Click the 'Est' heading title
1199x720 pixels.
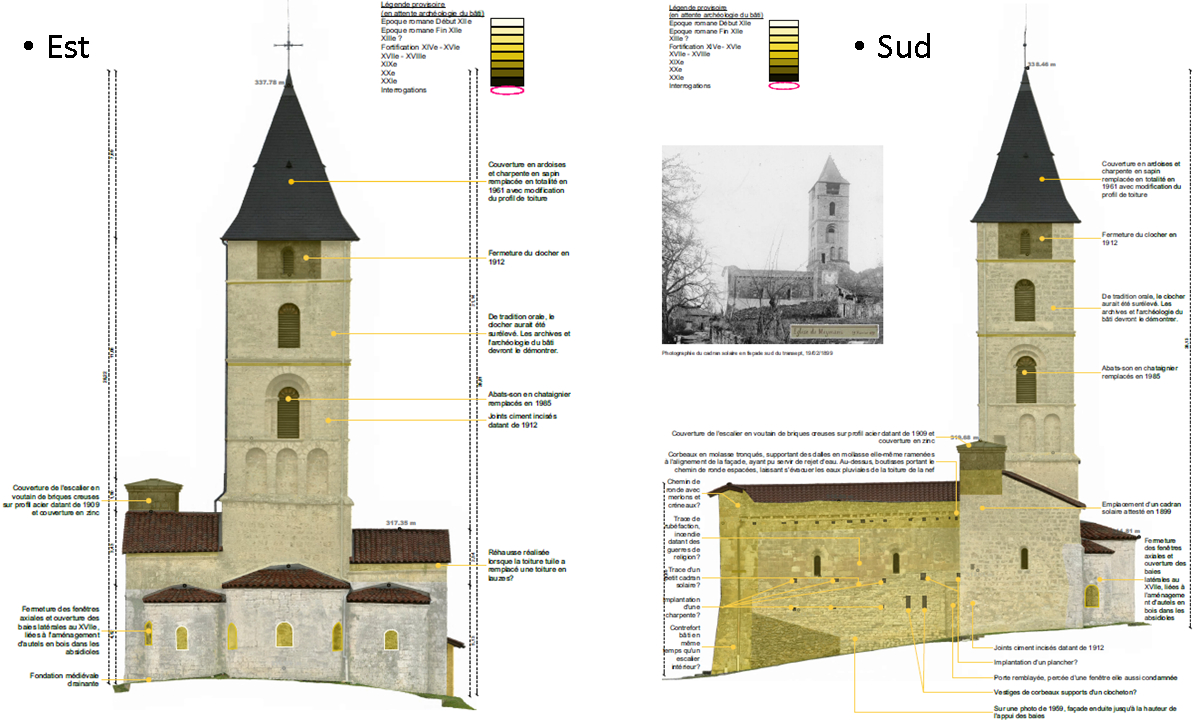[x=68, y=47]
